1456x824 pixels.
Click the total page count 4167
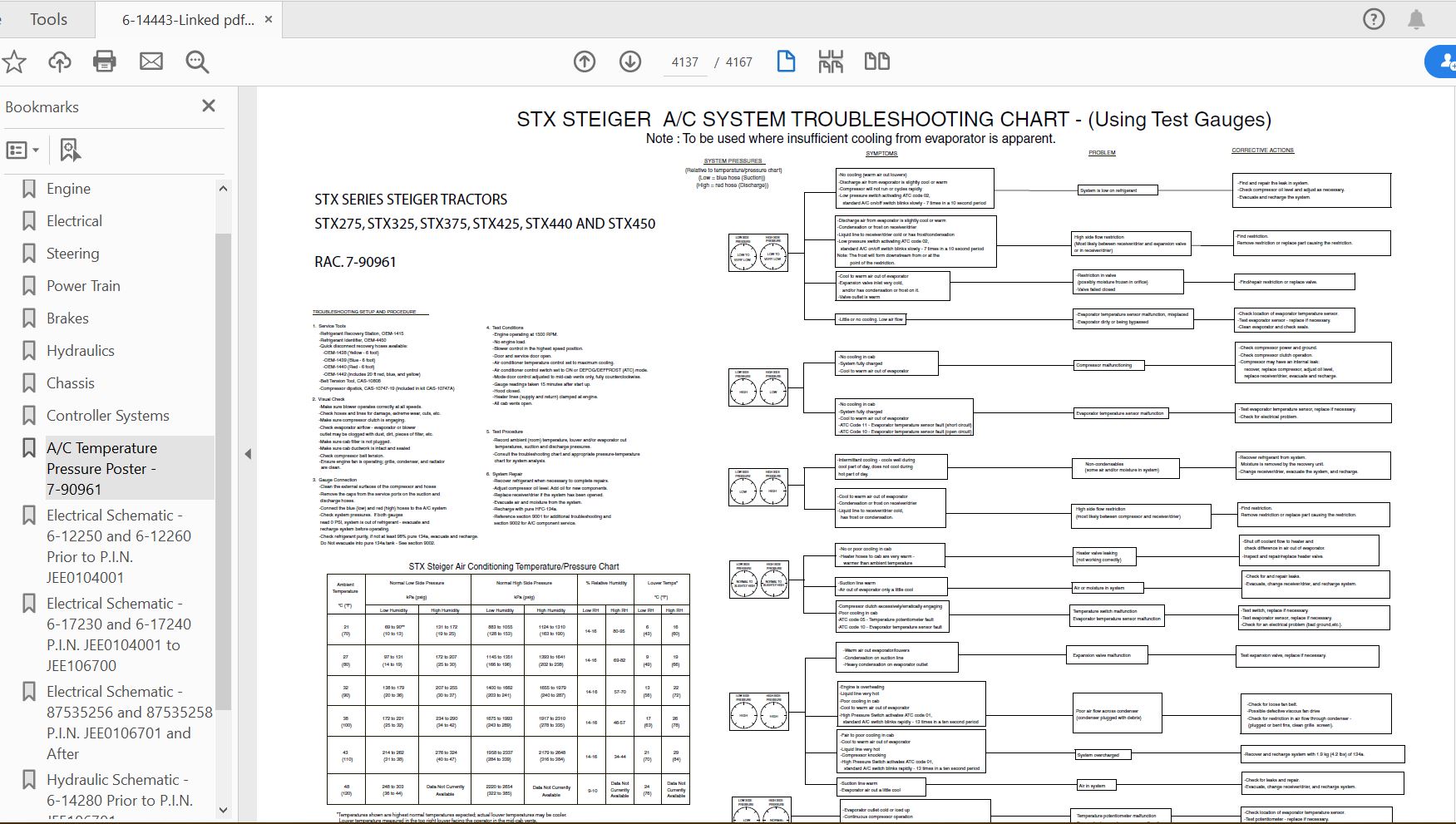tap(738, 62)
